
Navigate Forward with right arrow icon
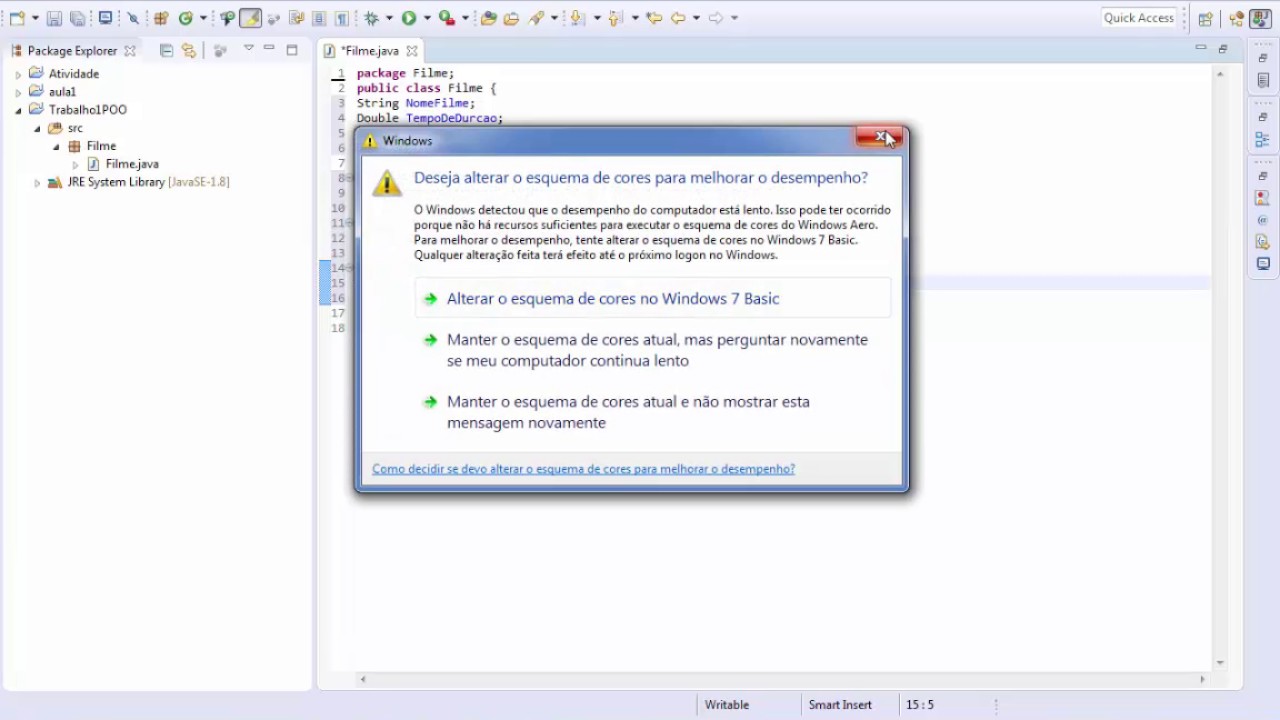tap(715, 18)
